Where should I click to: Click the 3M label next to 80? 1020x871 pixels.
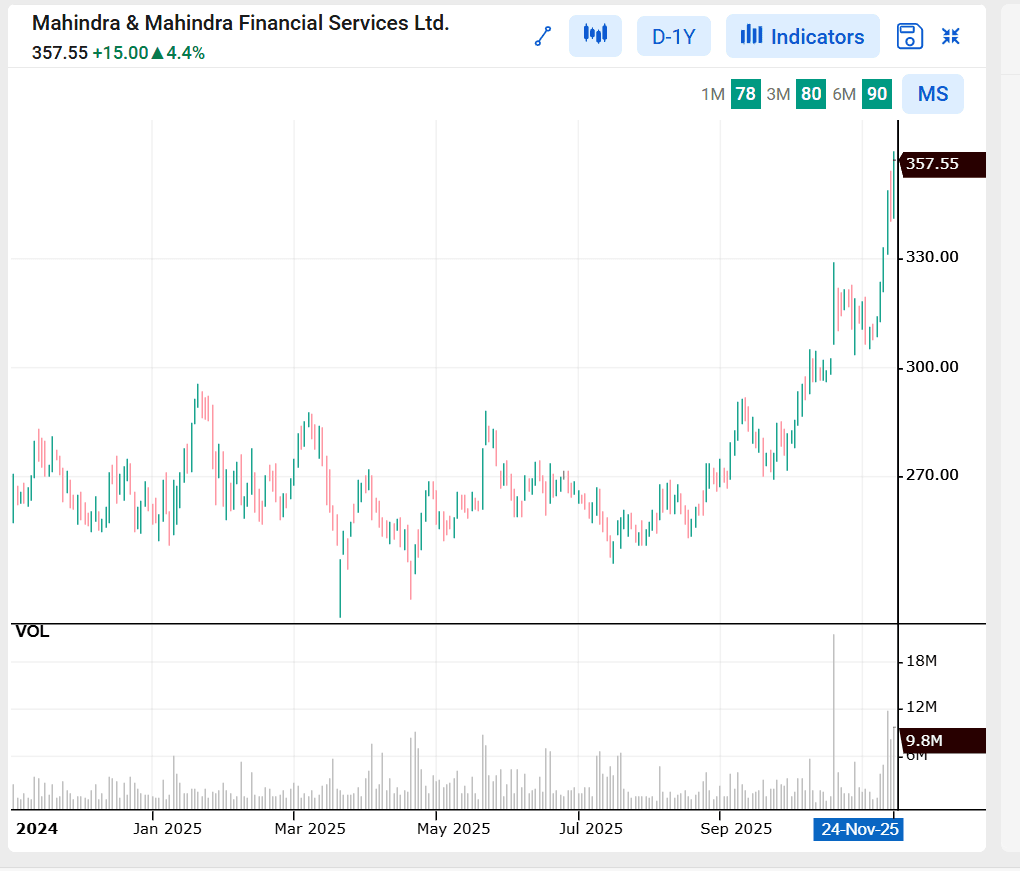point(778,94)
